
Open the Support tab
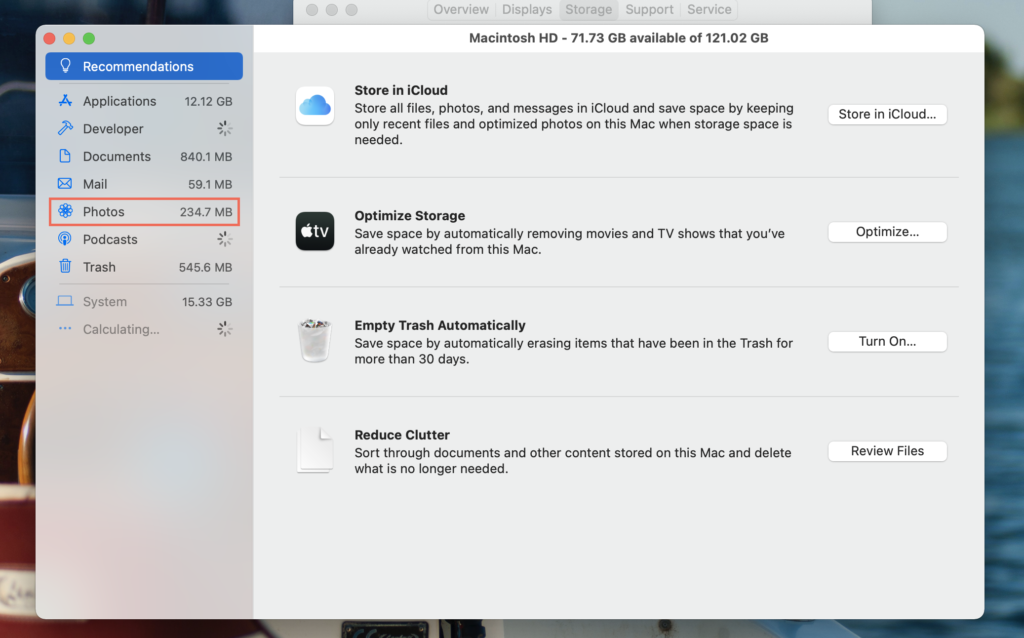coord(650,10)
